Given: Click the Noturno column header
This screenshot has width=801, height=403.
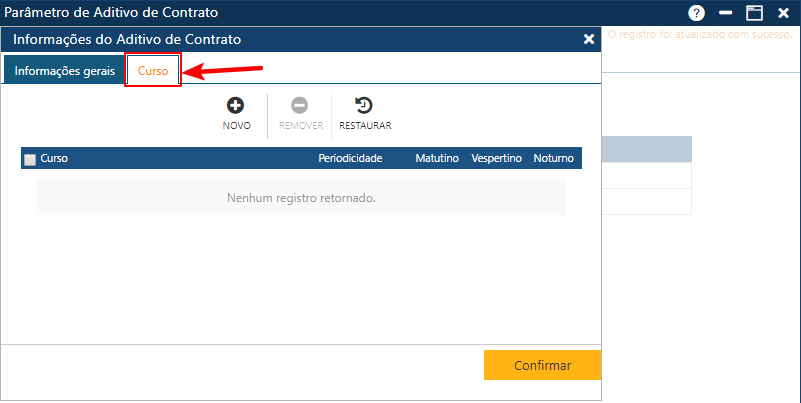Looking at the screenshot, I should 553,158.
